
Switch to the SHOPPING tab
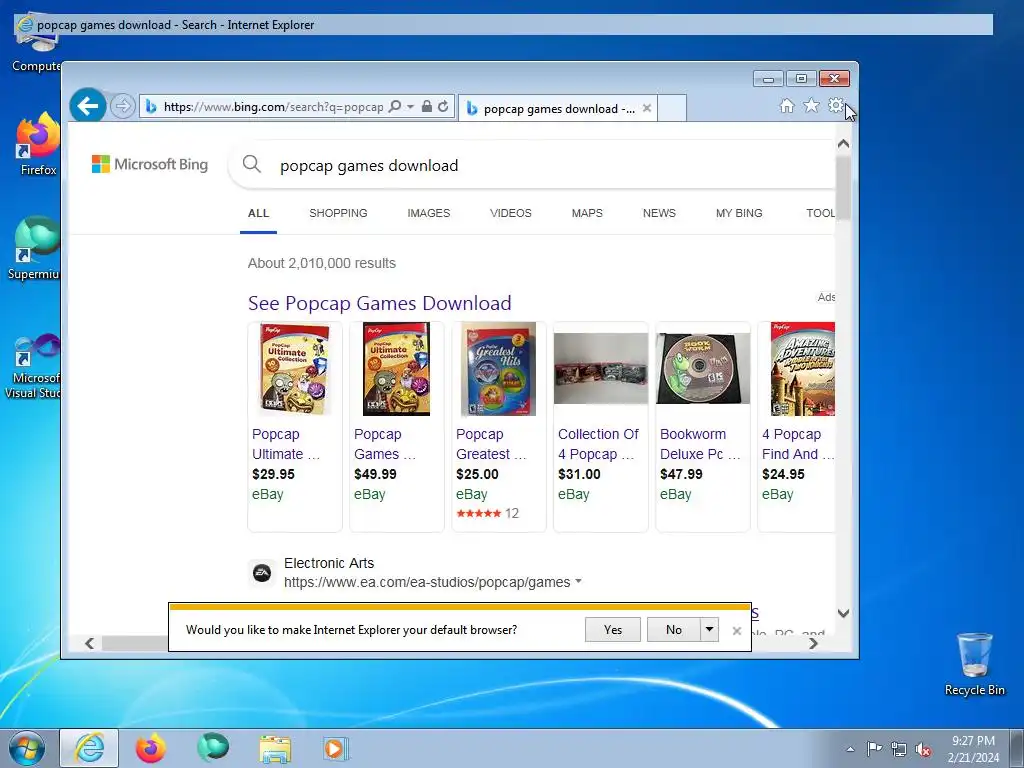pyautogui.click(x=338, y=213)
